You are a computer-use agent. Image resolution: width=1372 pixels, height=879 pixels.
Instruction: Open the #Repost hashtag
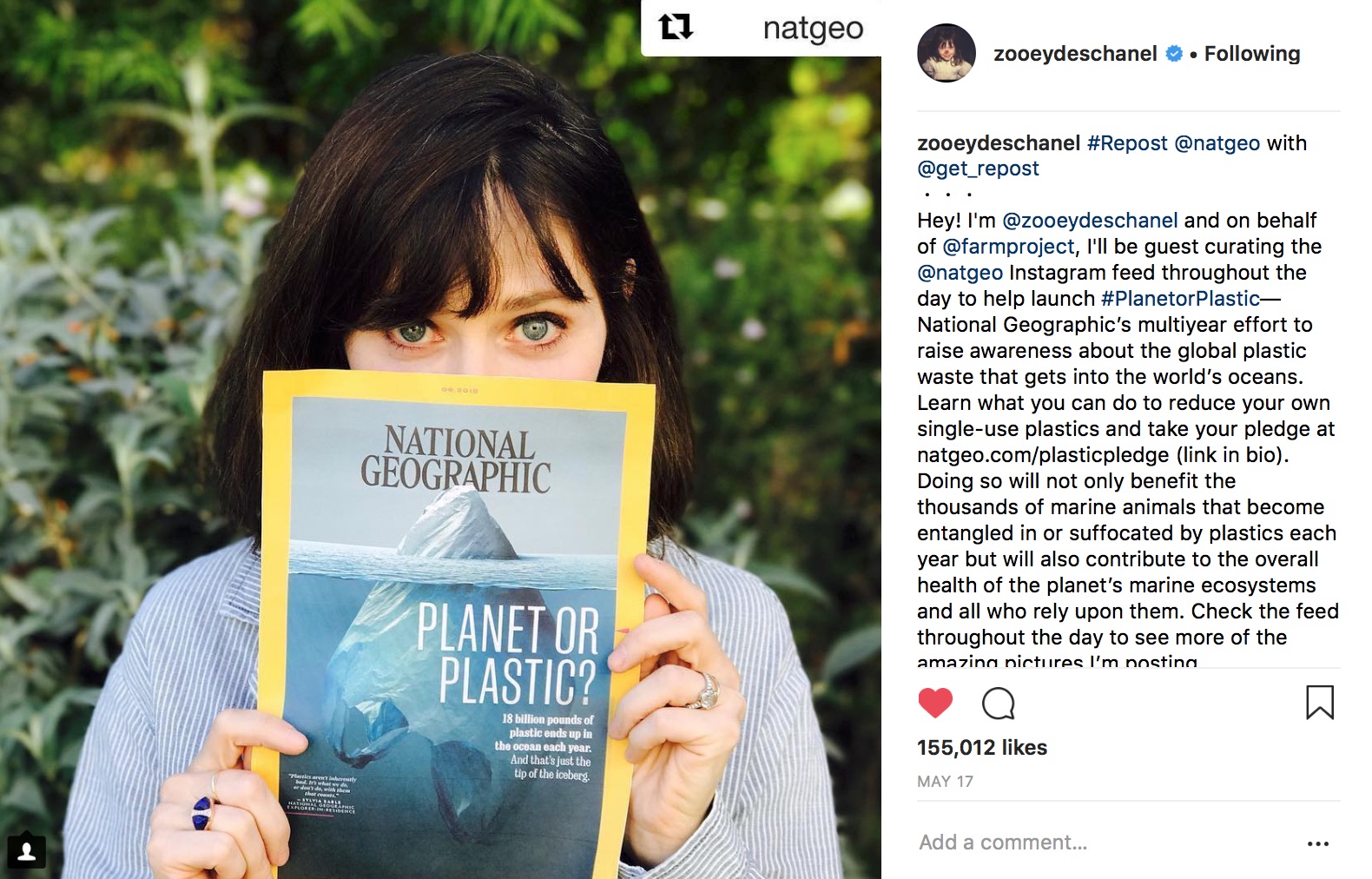(x=1127, y=143)
